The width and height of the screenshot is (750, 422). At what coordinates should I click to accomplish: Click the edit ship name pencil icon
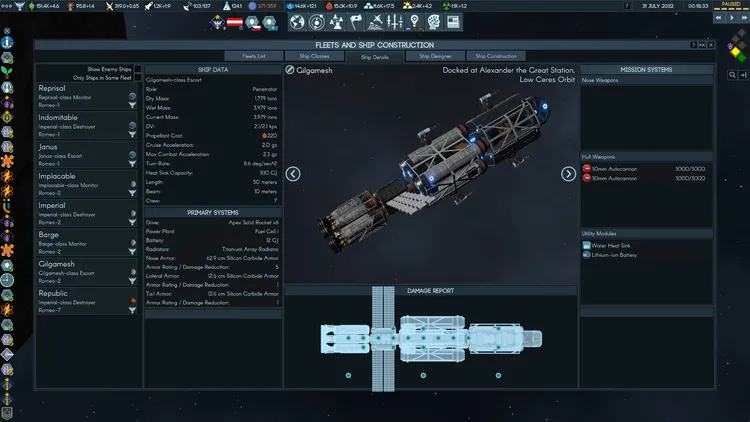[290, 70]
